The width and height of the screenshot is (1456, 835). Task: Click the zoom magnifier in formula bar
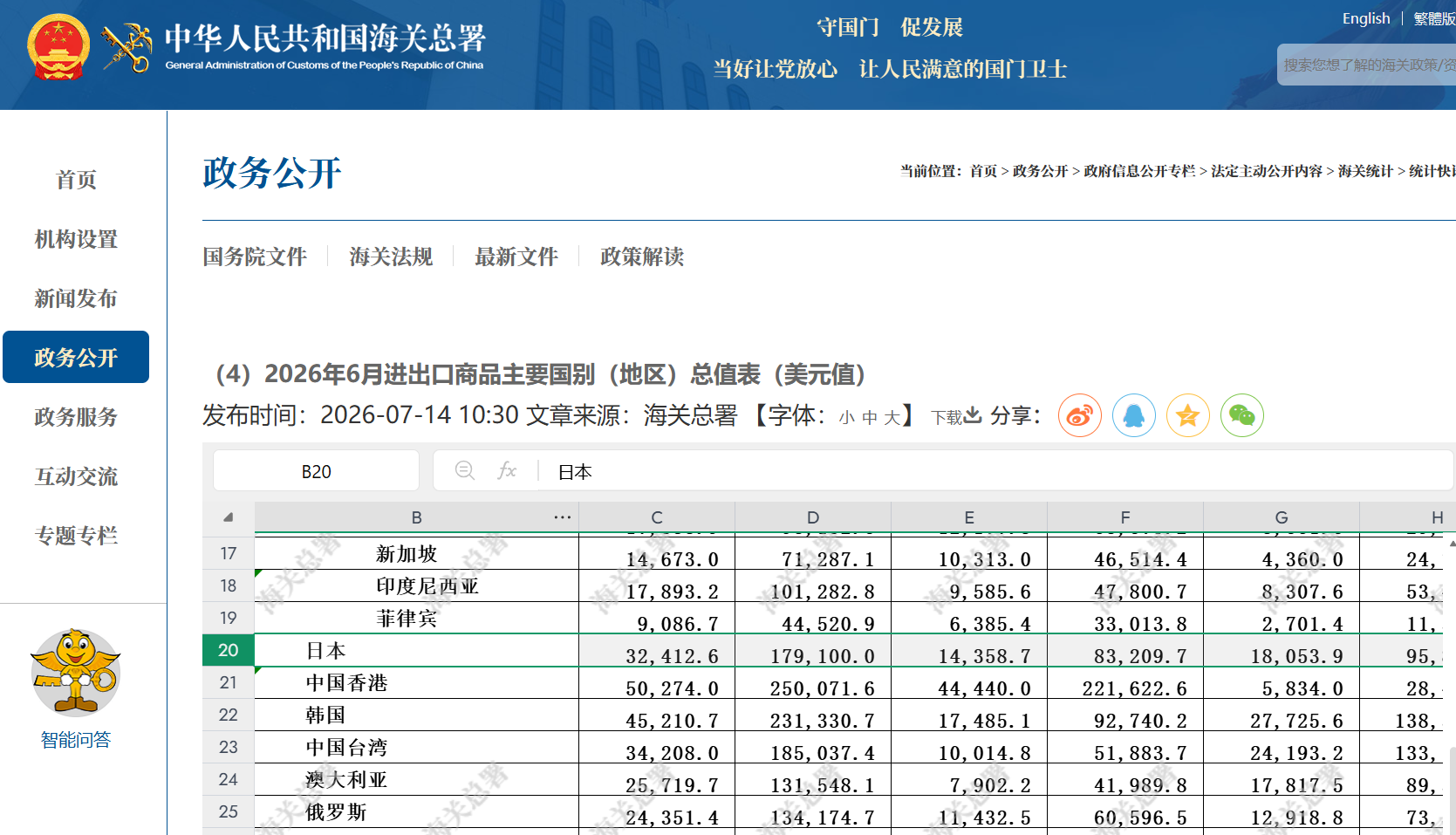465,471
